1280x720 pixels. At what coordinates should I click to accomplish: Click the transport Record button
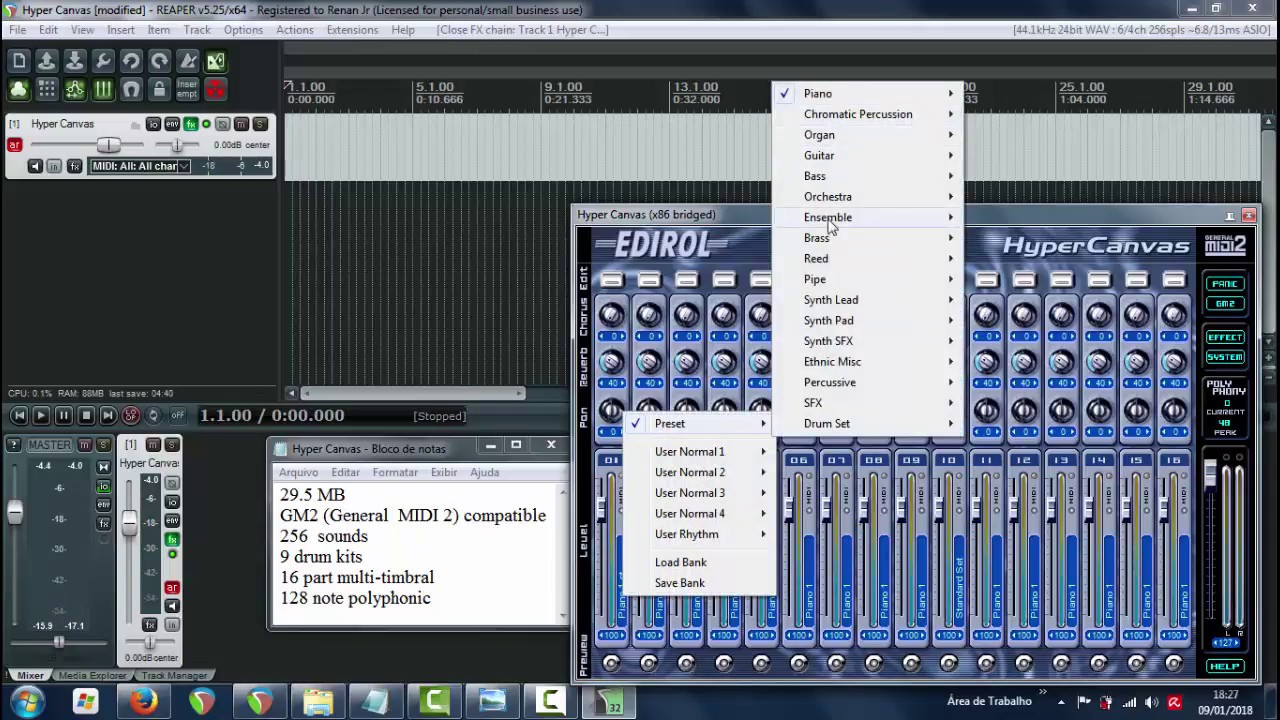point(131,415)
